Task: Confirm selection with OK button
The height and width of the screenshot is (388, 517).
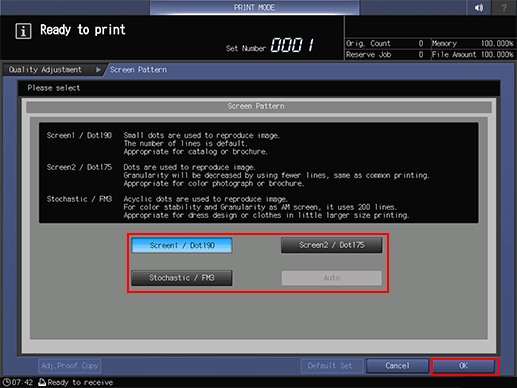Action: coord(464,366)
